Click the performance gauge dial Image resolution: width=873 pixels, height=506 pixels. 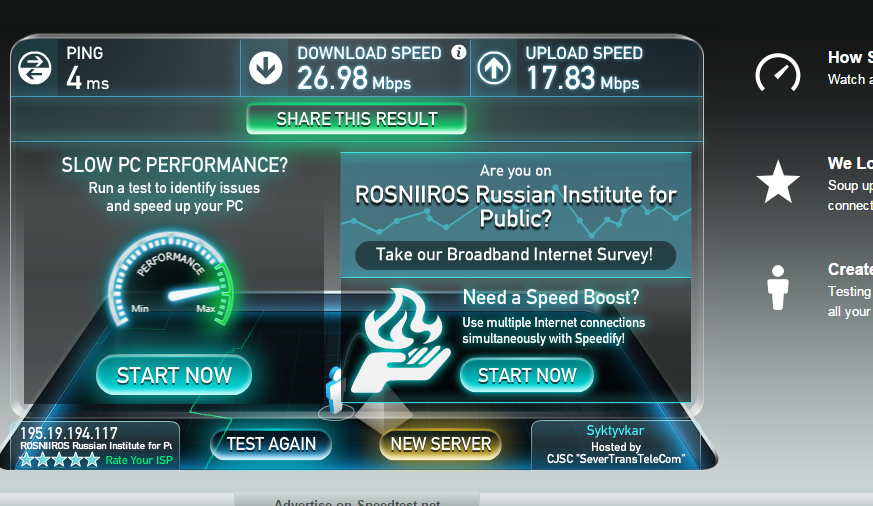coord(170,279)
